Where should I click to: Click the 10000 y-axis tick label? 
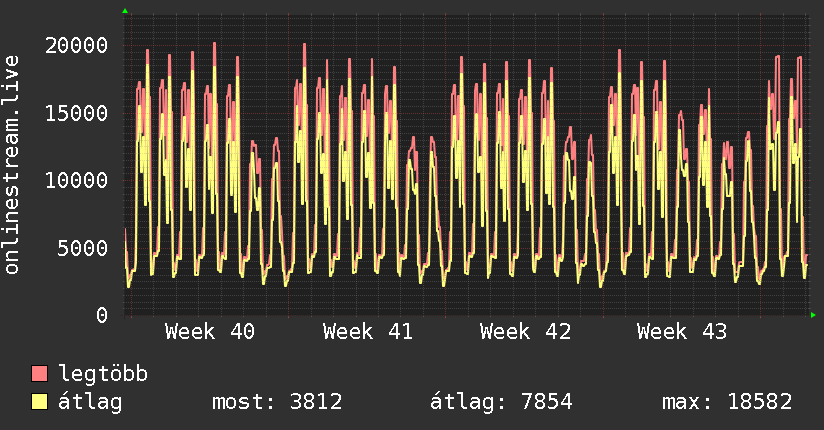pos(76,180)
